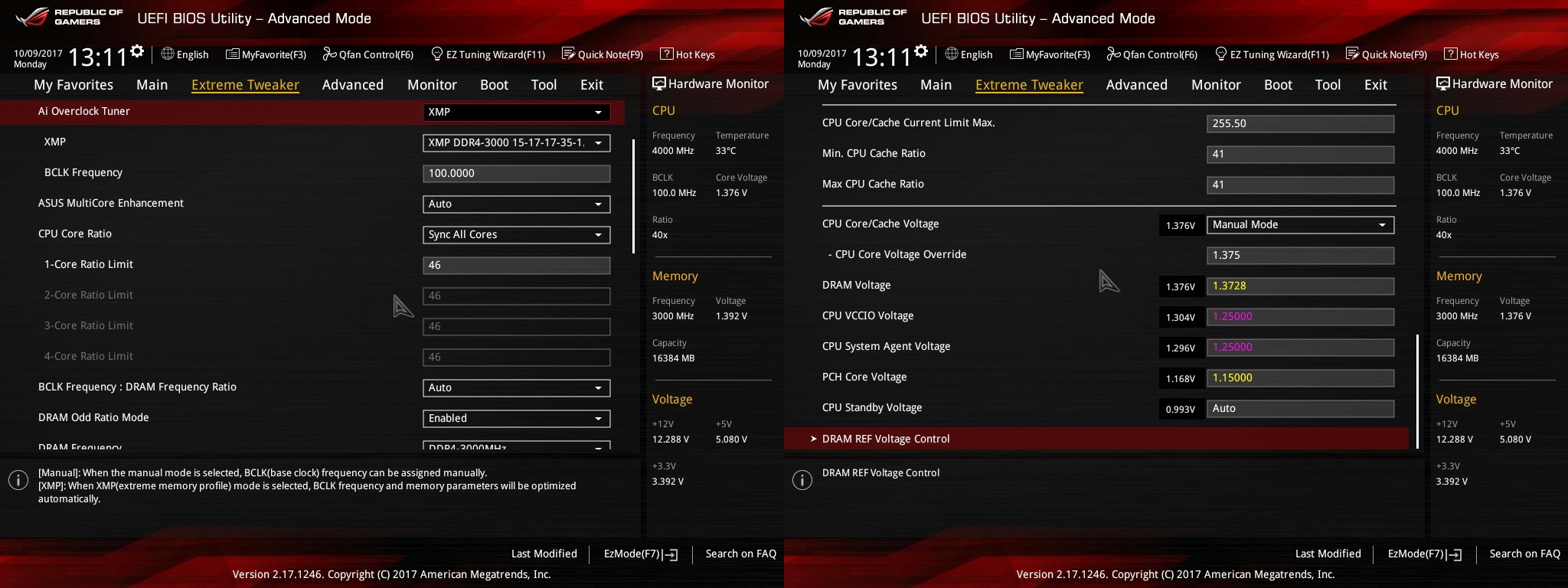Open the CPU Core Ratio Sync All Cores dropdown

coord(517,234)
